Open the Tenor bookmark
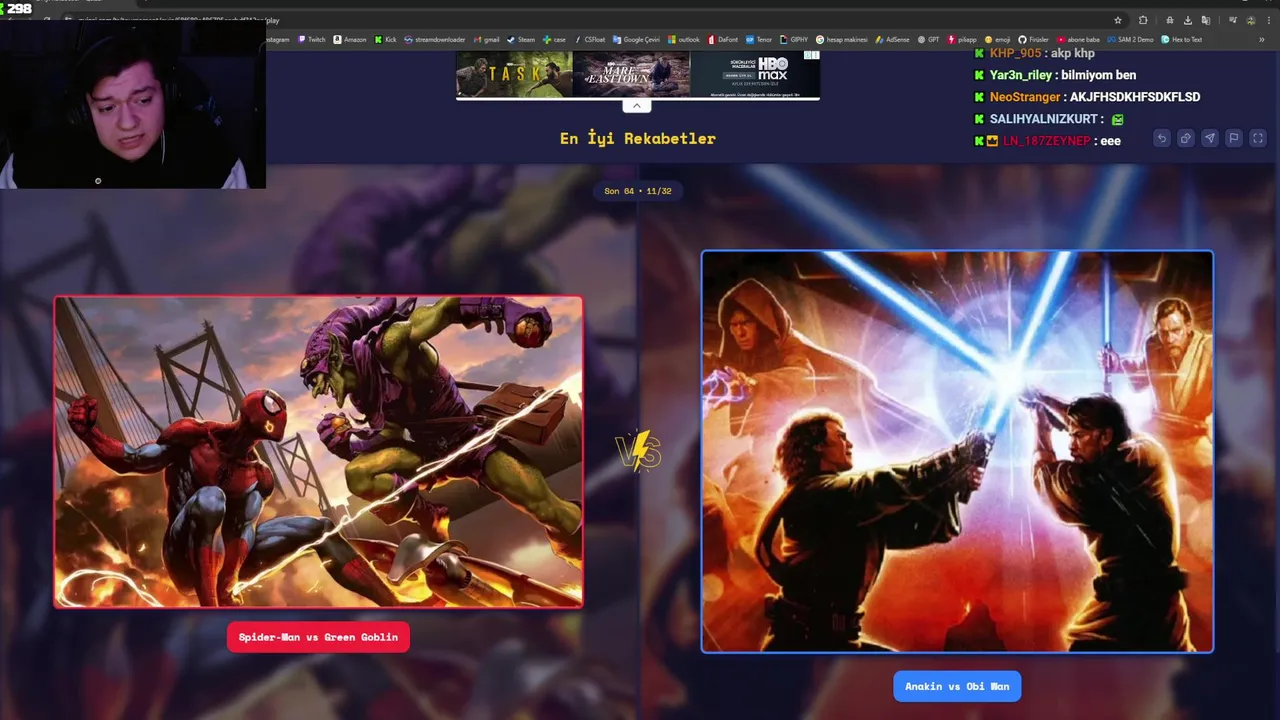Viewport: 1280px width, 720px height. pos(759,40)
